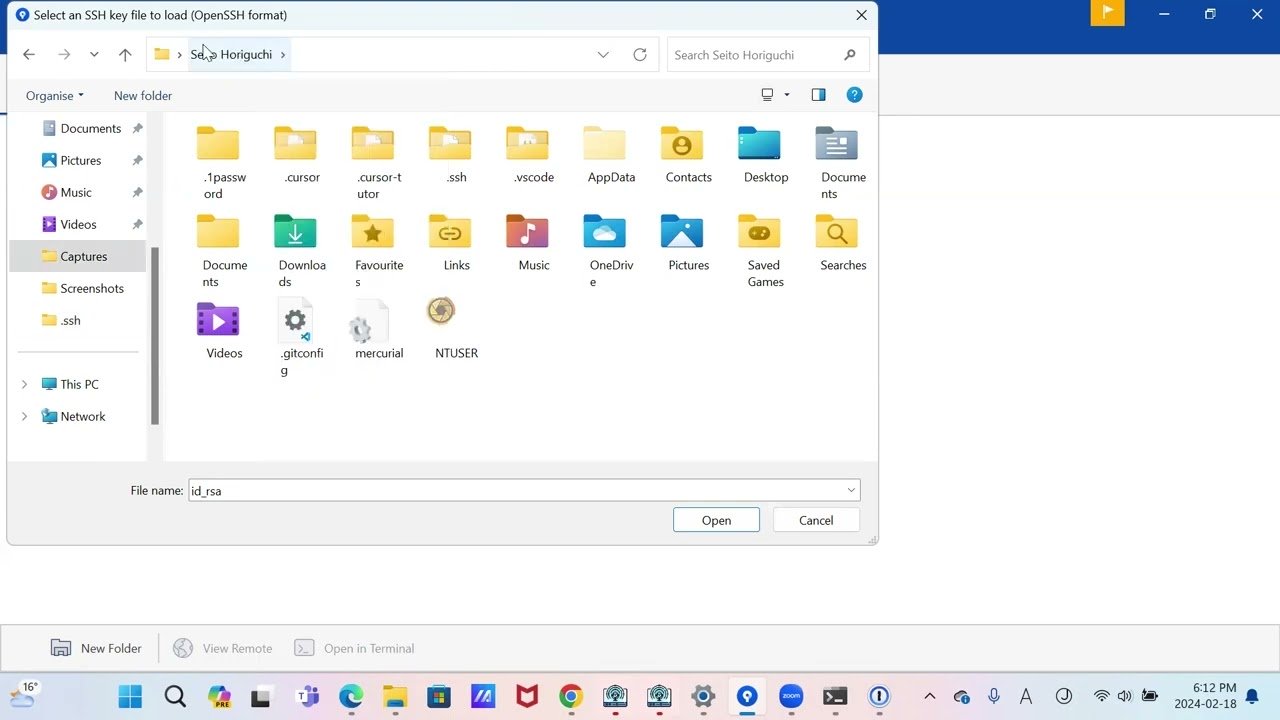Viewport: 1280px width, 720px height.
Task: Open the File name dropdown list
Action: coord(851,490)
